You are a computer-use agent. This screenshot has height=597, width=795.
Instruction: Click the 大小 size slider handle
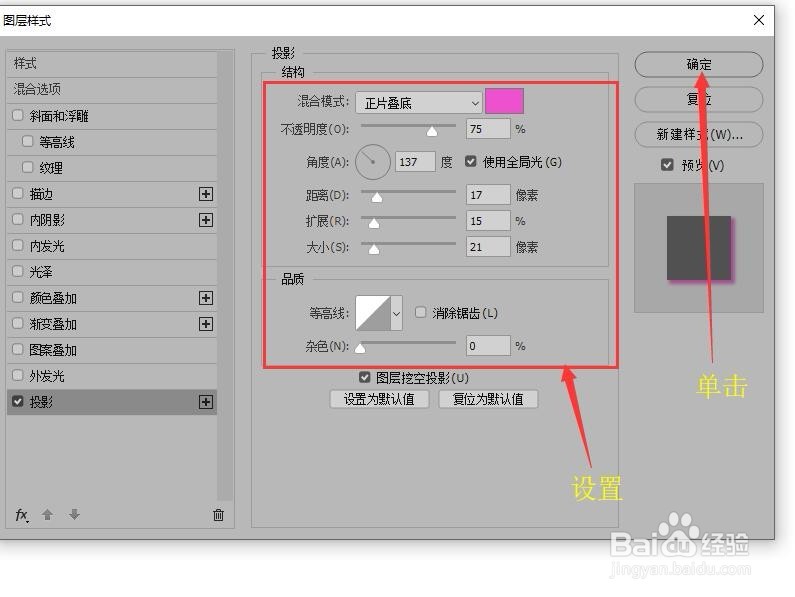[374, 249]
